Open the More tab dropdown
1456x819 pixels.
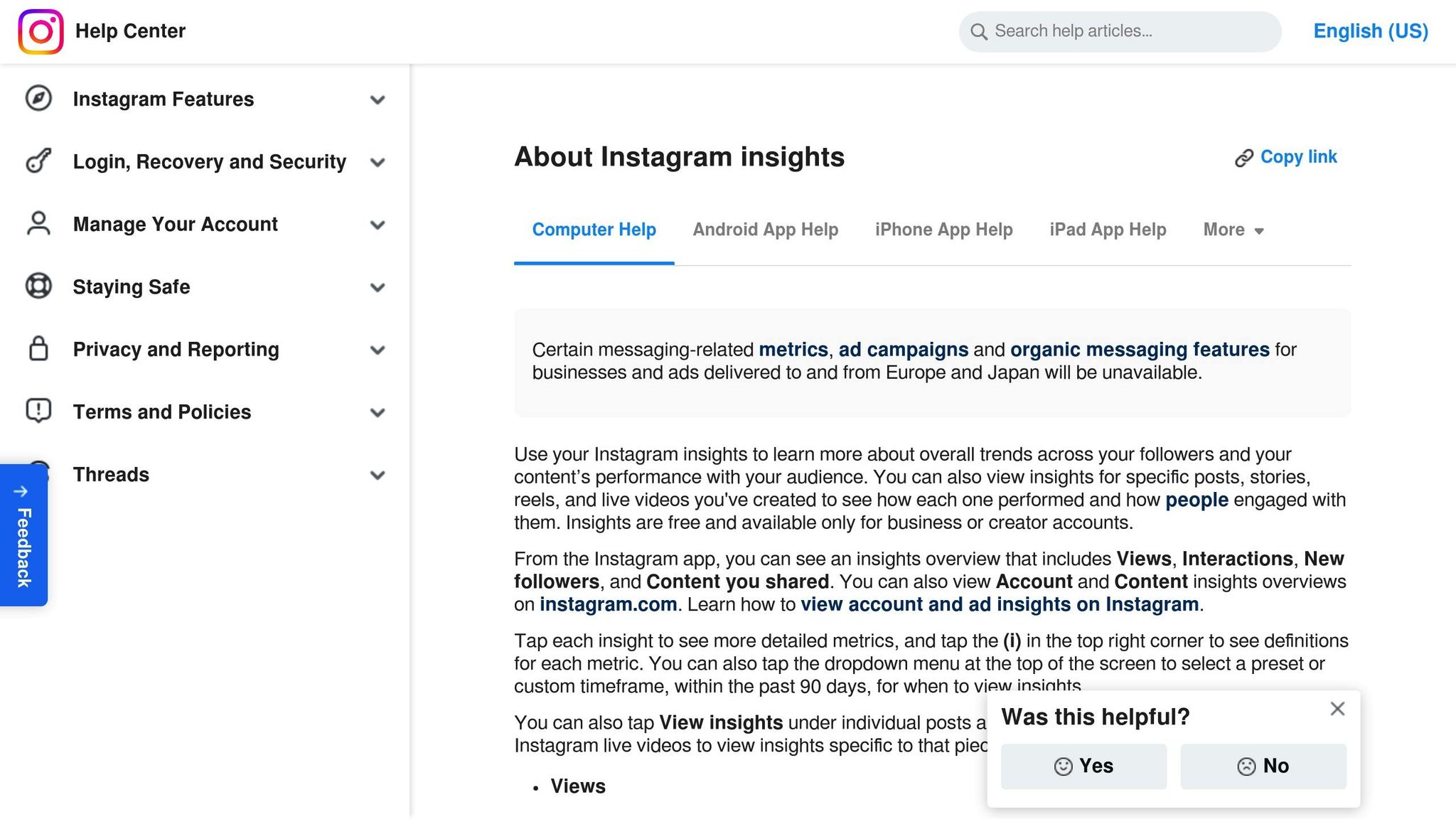(x=1233, y=230)
